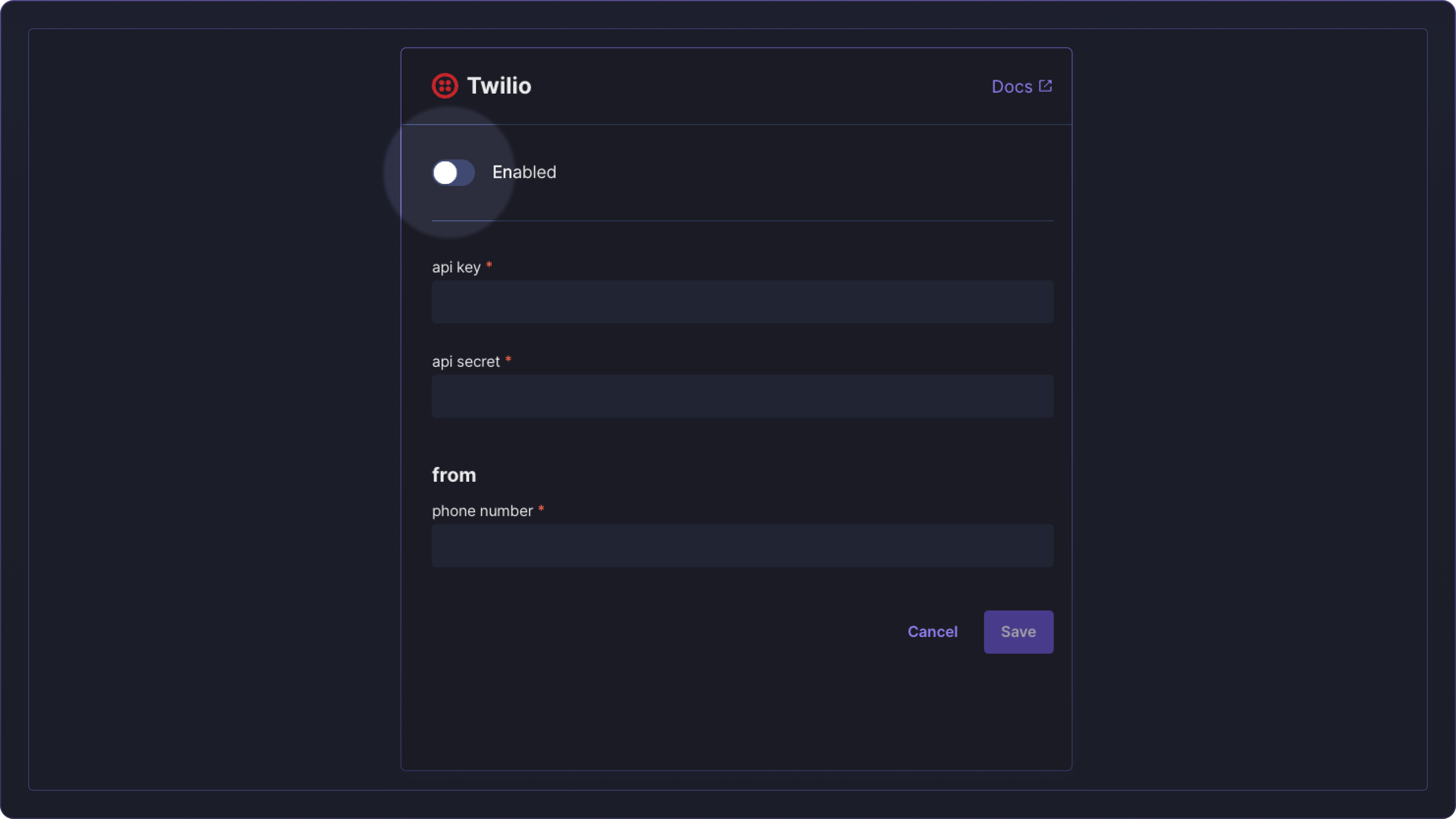Click the divider line below the Enabled toggle
1456x819 pixels.
coord(742,220)
